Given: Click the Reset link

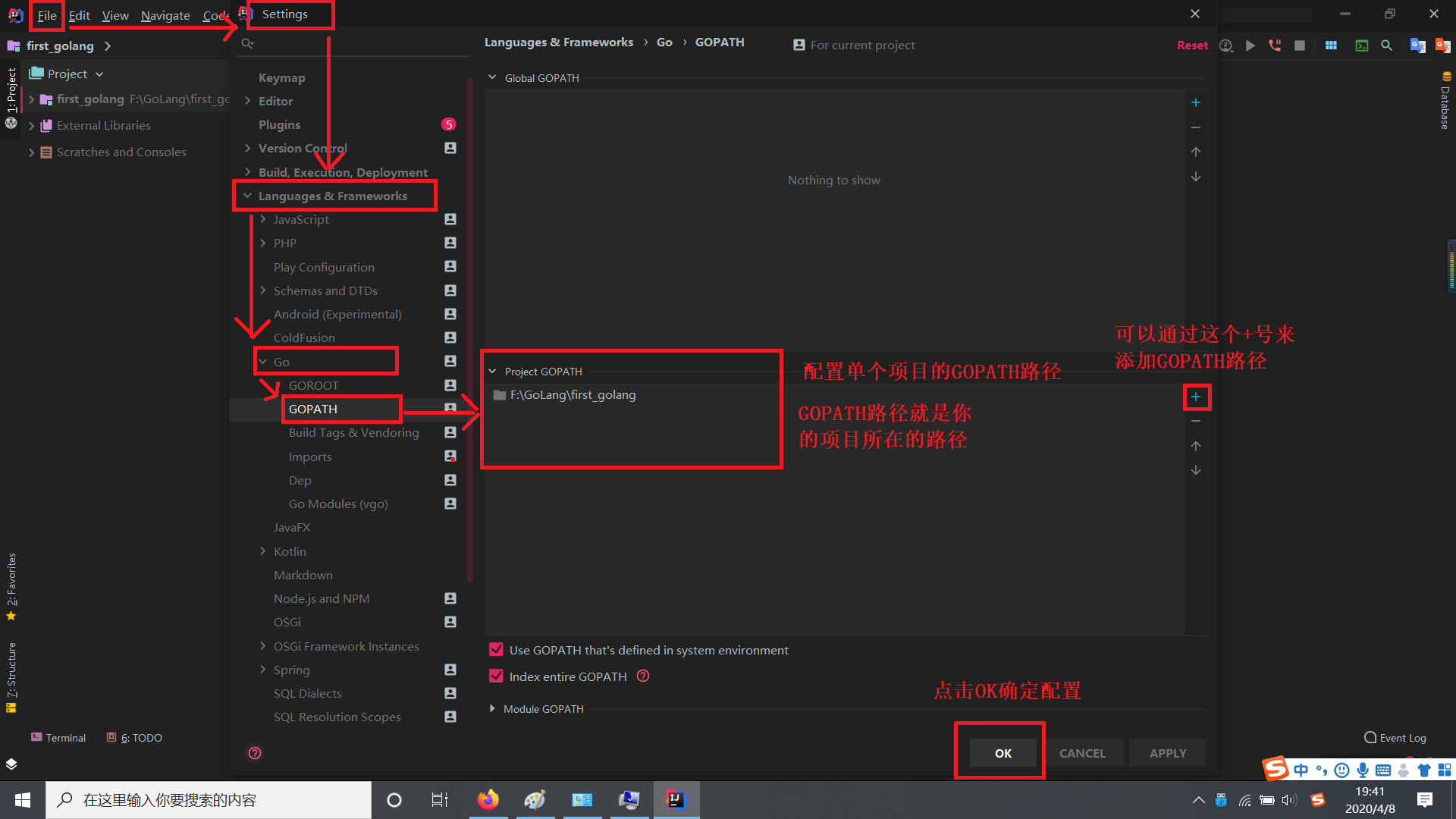Looking at the screenshot, I should 1192,45.
